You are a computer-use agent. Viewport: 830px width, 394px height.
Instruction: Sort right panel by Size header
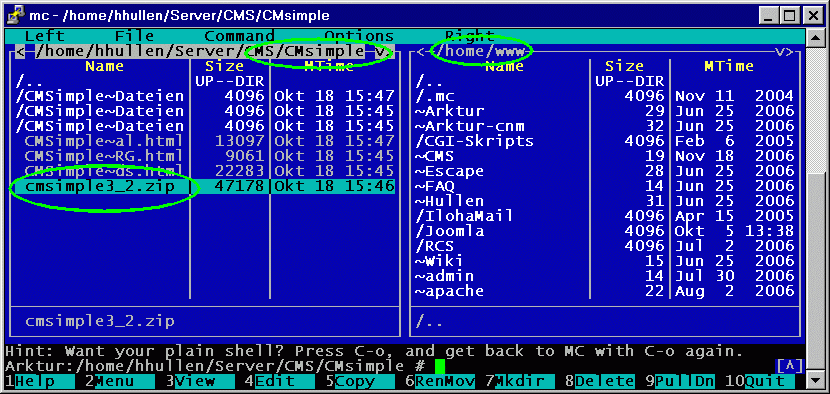click(625, 66)
